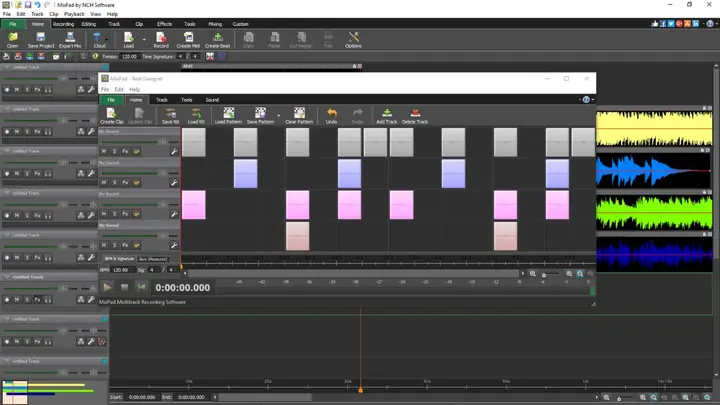Click Create Clip in Beat Designer
Screen dimensions: 720x405
coord(112,116)
